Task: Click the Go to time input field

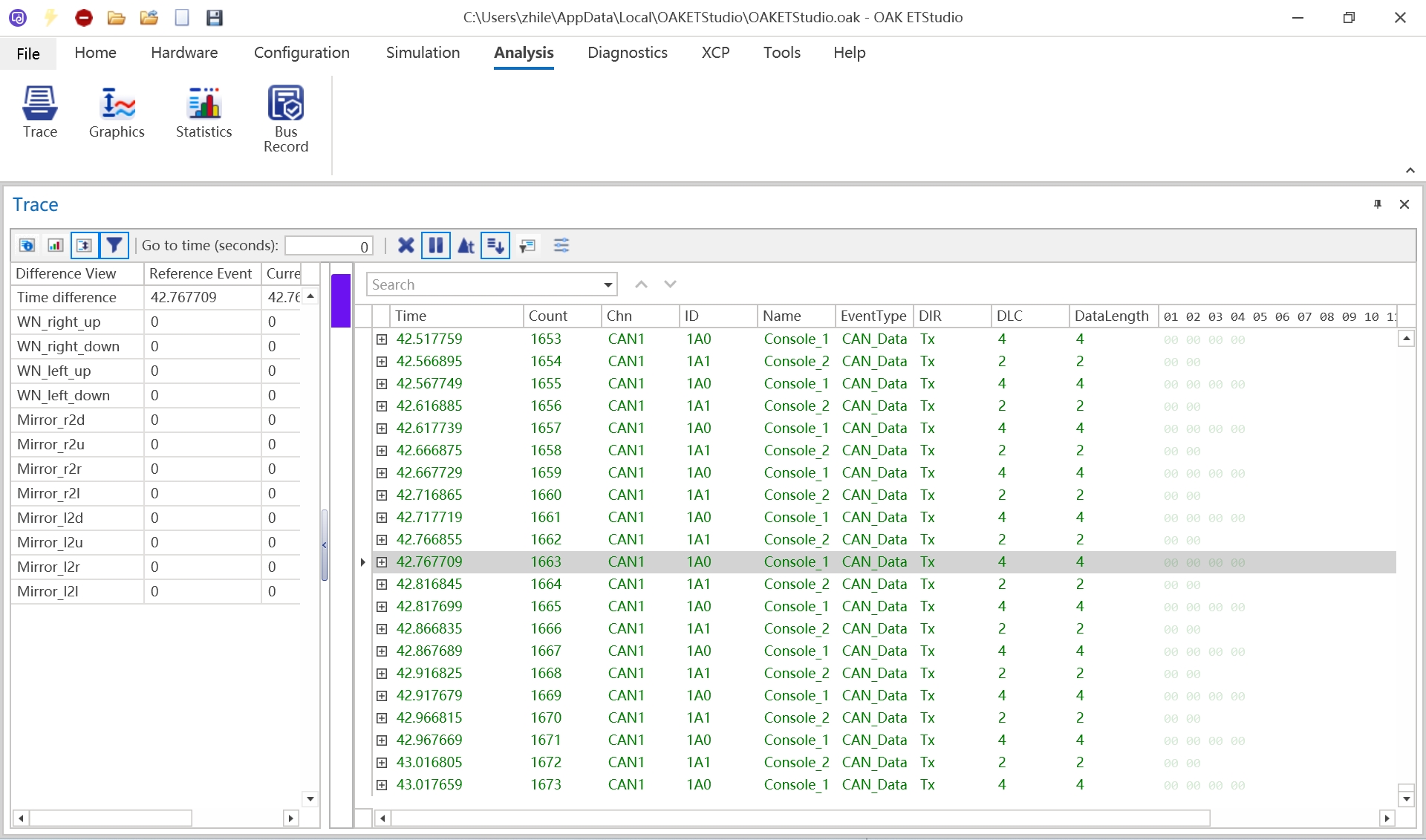Action: 328,246
